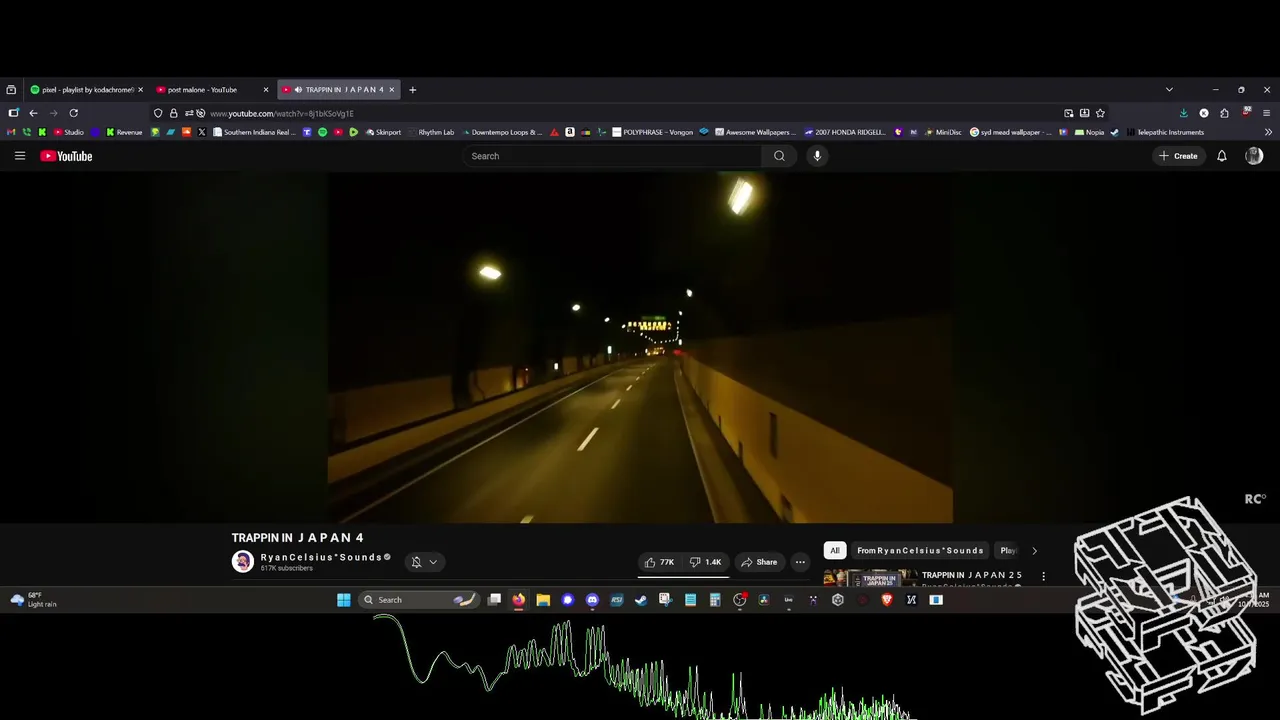Screen dimensions: 1280x720
Task: Open Light rain weather widget
Action: point(33,600)
